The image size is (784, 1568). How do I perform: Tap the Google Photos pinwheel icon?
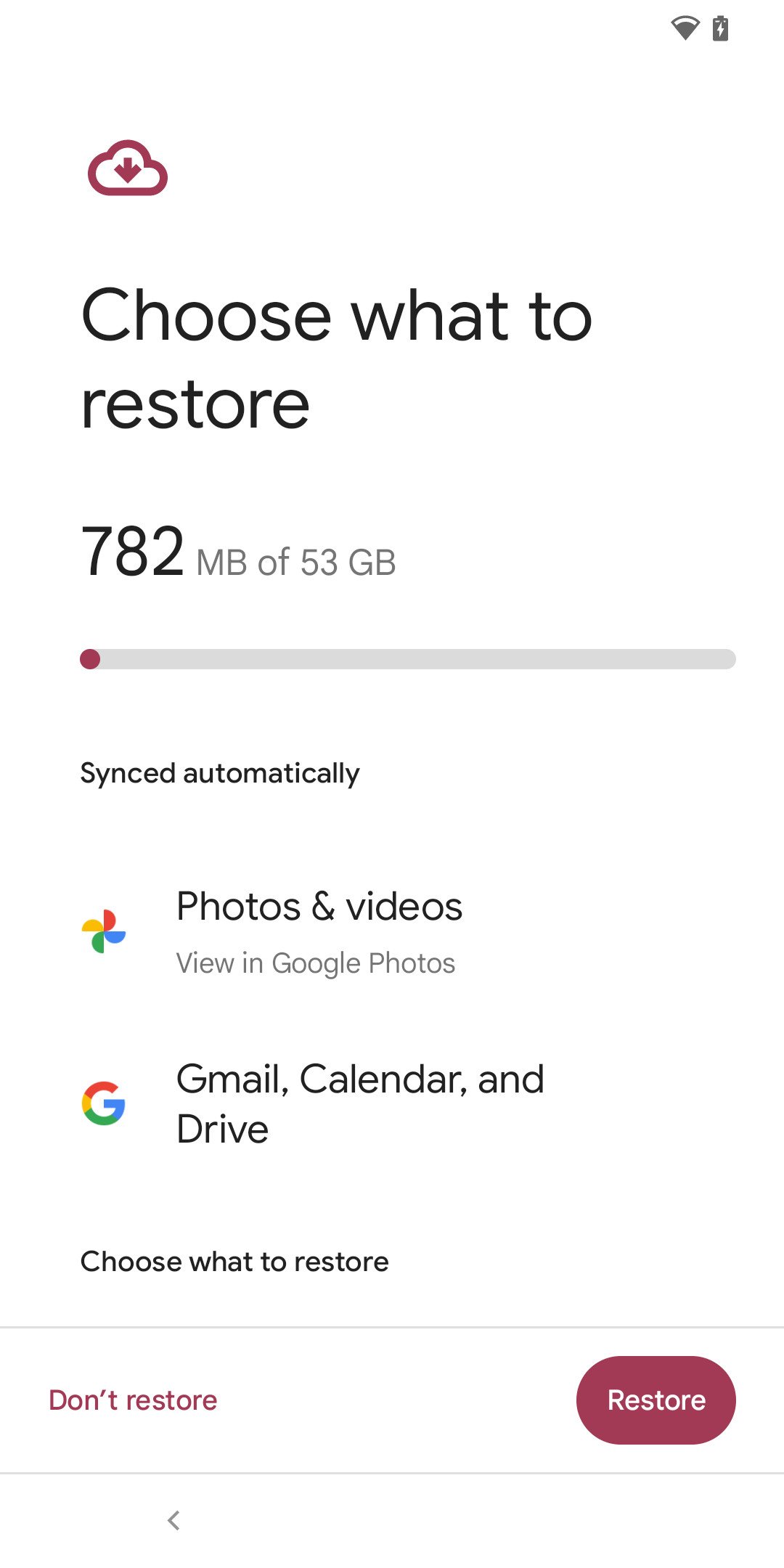pyautogui.click(x=104, y=931)
